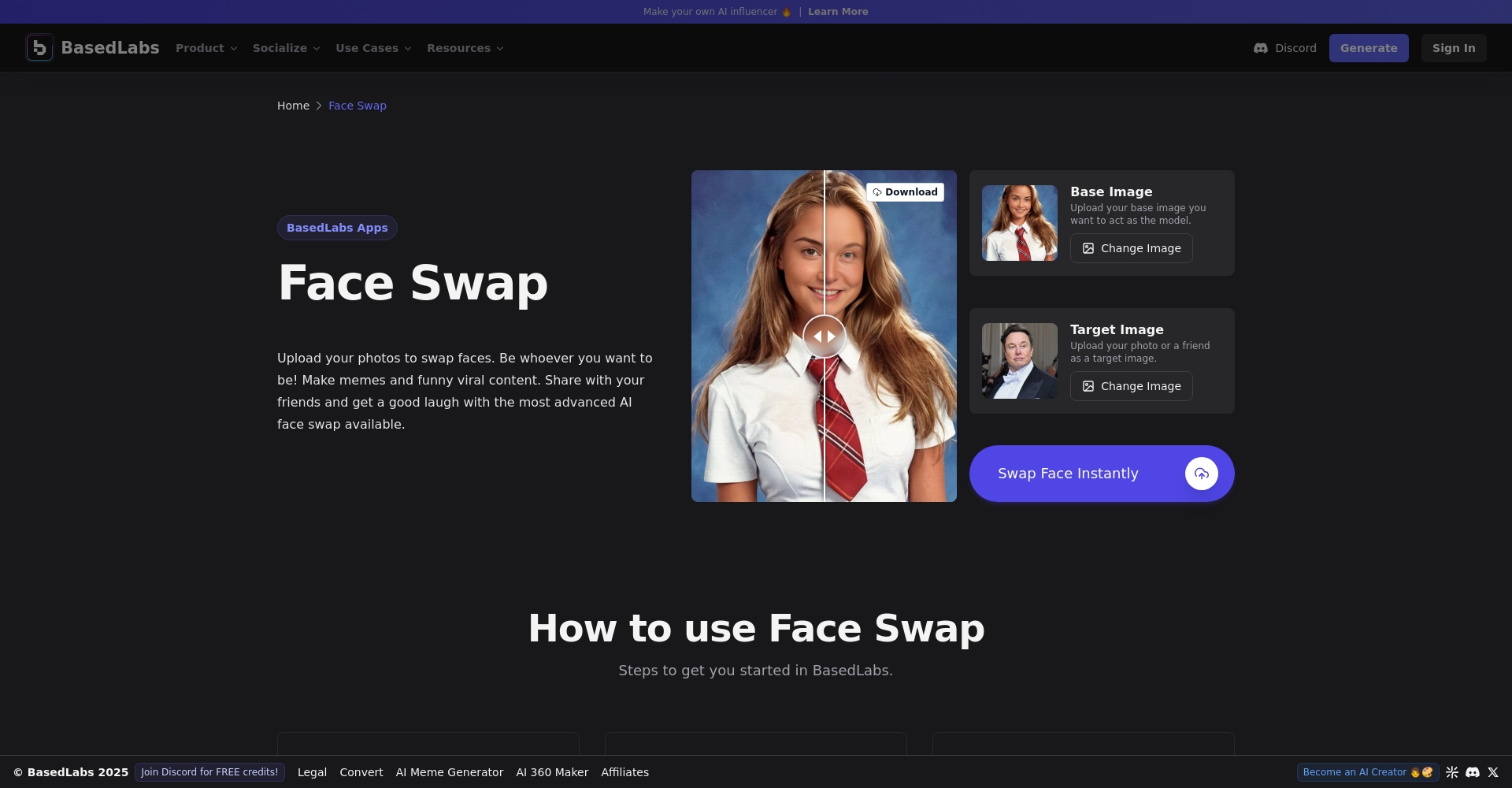Open the Convert footer link
The image size is (1512, 788).
361,772
